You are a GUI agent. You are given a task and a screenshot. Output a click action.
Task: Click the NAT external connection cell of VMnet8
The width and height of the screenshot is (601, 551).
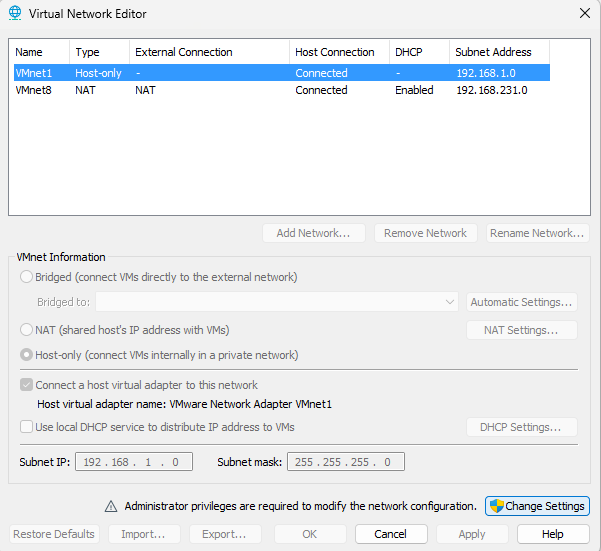coord(145,90)
